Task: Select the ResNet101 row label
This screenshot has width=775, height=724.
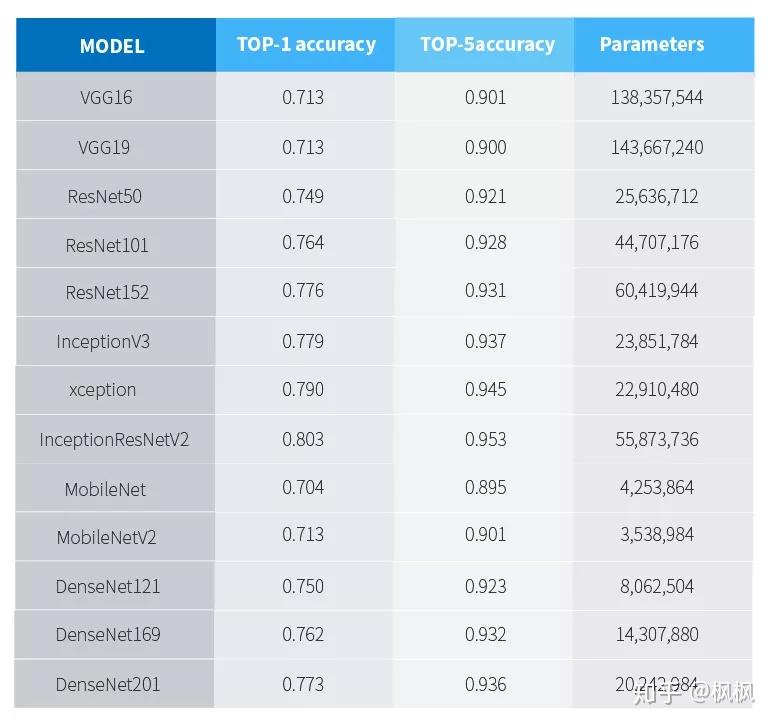Action: pyautogui.click(x=107, y=244)
